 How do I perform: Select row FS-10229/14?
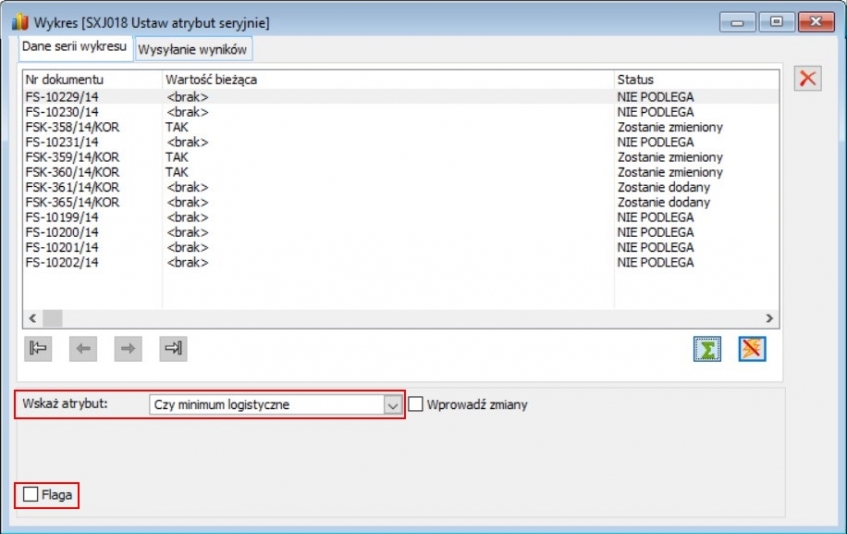coord(401,97)
